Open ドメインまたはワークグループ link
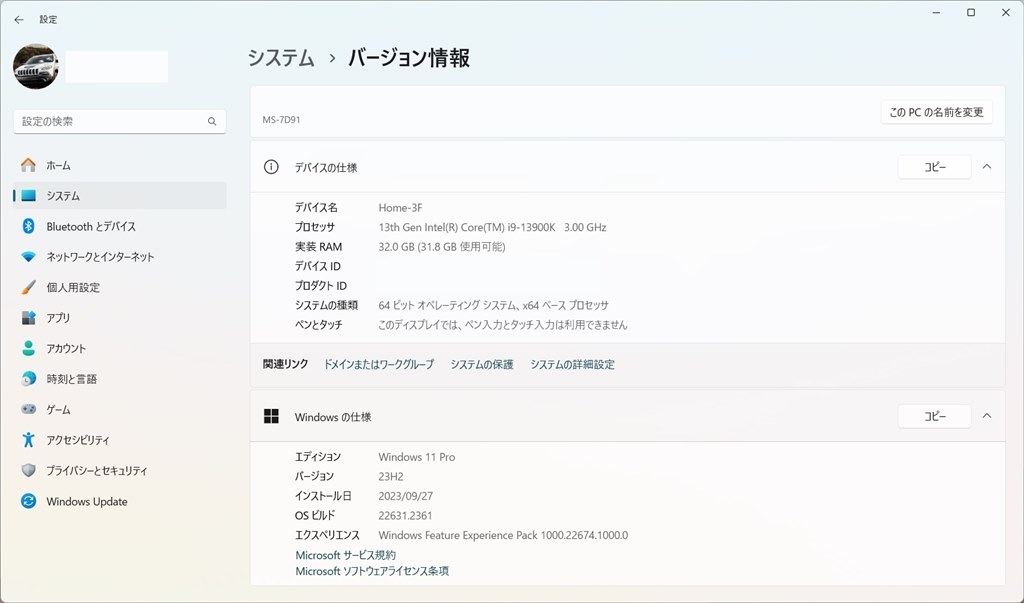The image size is (1024, 603). click(379, 365)
